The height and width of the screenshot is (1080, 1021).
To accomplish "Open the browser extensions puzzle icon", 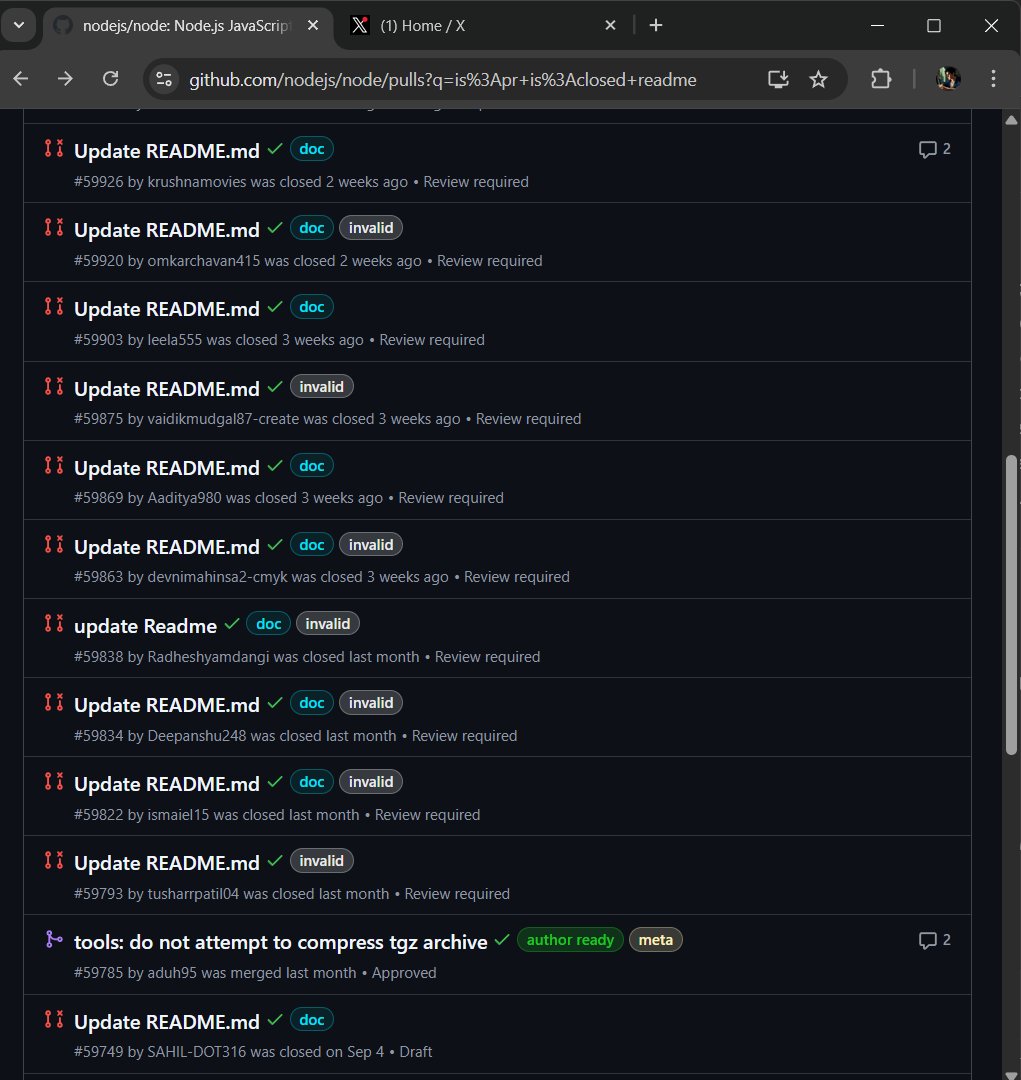I will click(880, 79).
